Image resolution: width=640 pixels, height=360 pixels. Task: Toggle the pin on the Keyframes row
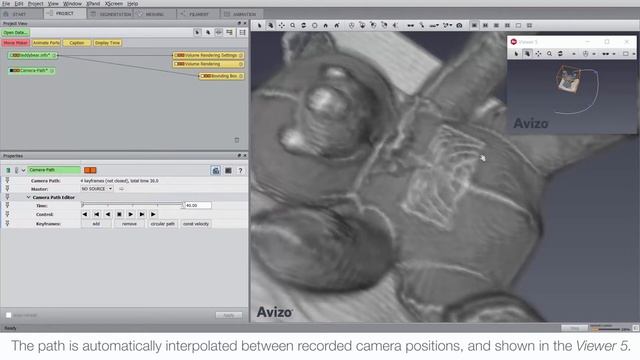(x=7, y=223)
